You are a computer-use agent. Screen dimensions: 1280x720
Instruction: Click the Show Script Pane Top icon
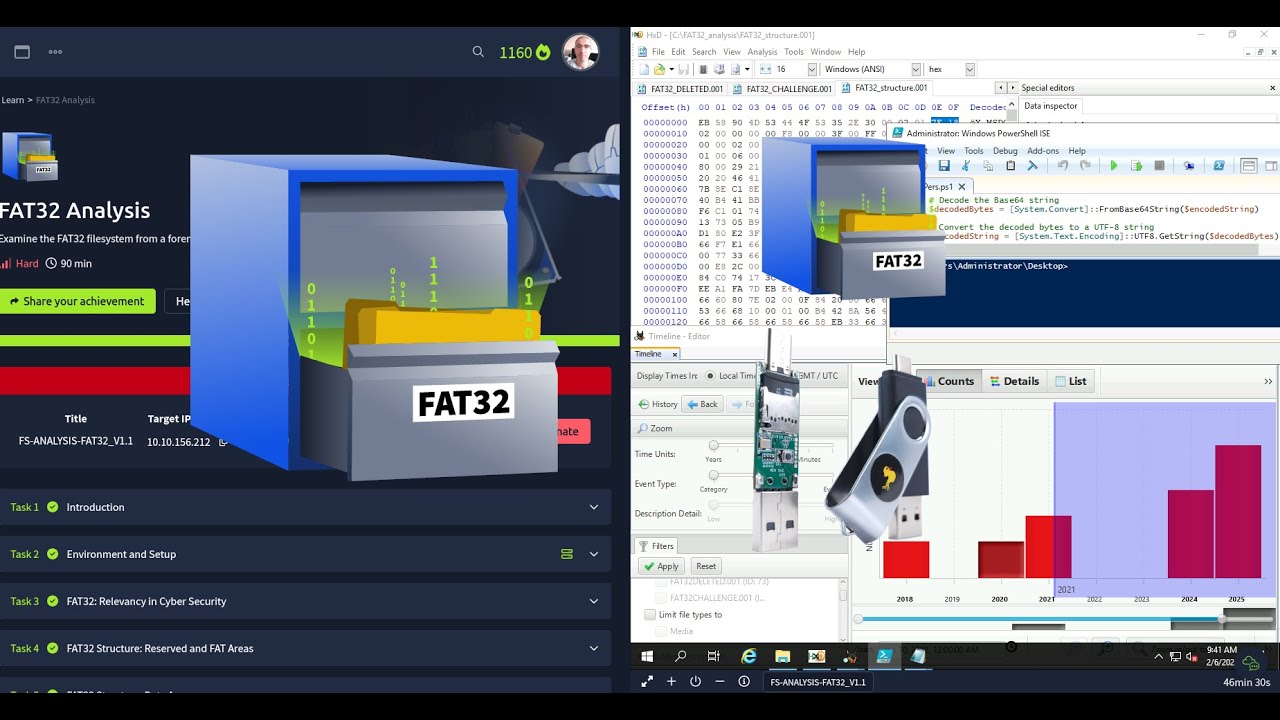(1249, 166)
